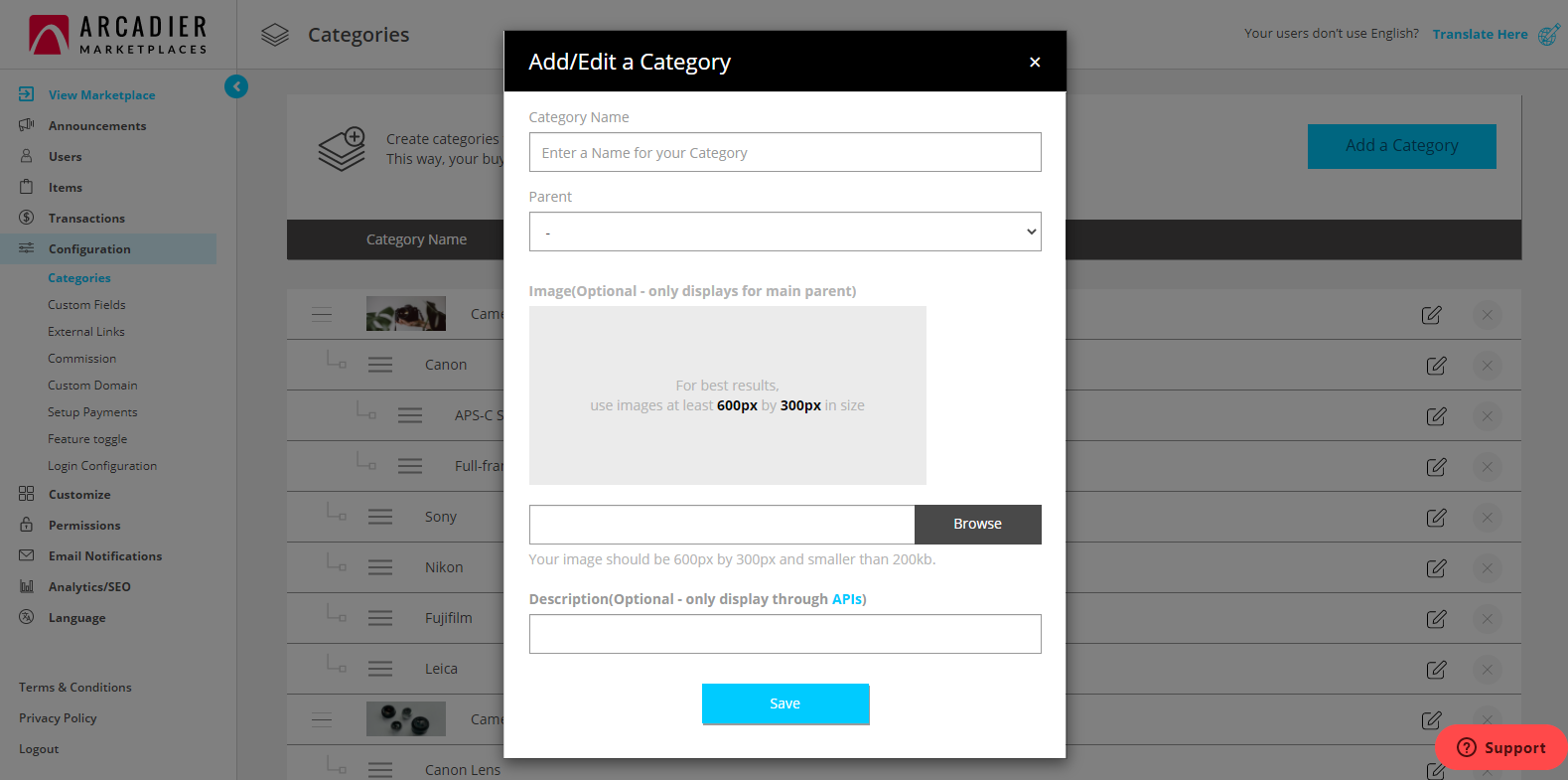Delete the Sony category
Viewport: 1568px width, 780px height.
(x=1487, y=518)
